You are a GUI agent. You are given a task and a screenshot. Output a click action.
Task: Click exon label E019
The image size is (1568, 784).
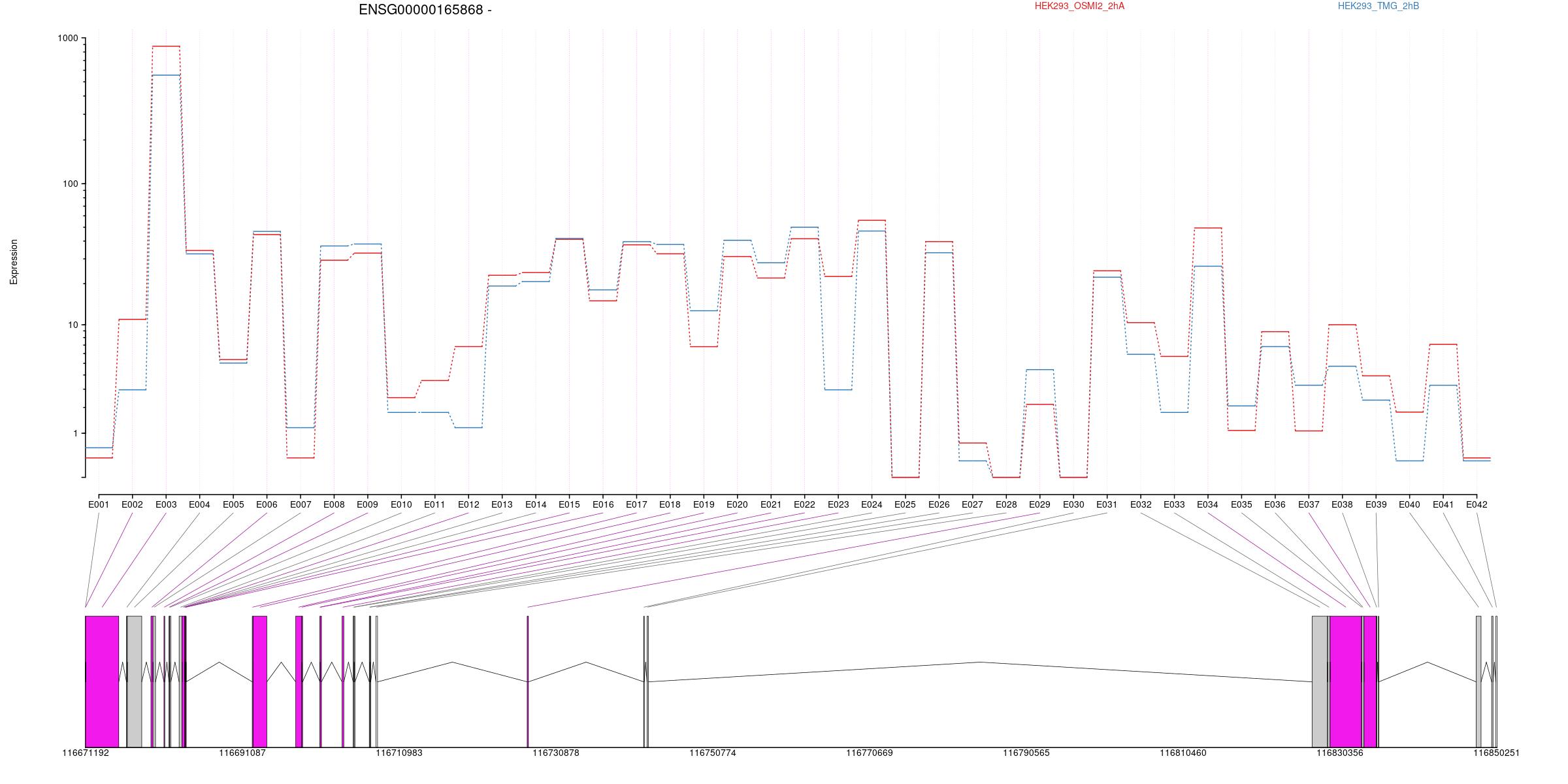pos(704,505)
